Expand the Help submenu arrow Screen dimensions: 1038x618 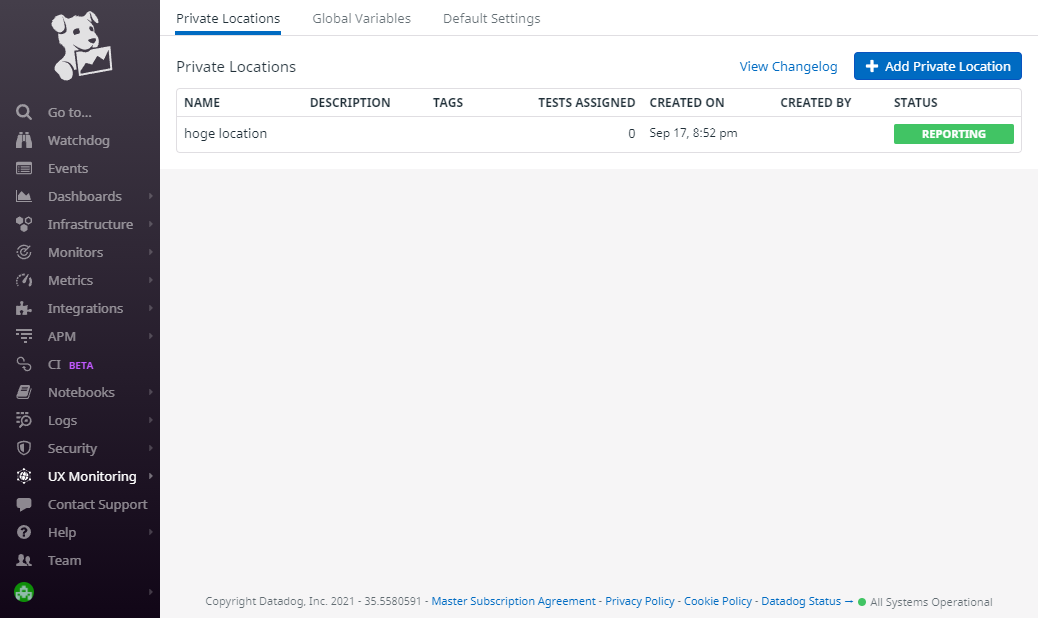151,532
